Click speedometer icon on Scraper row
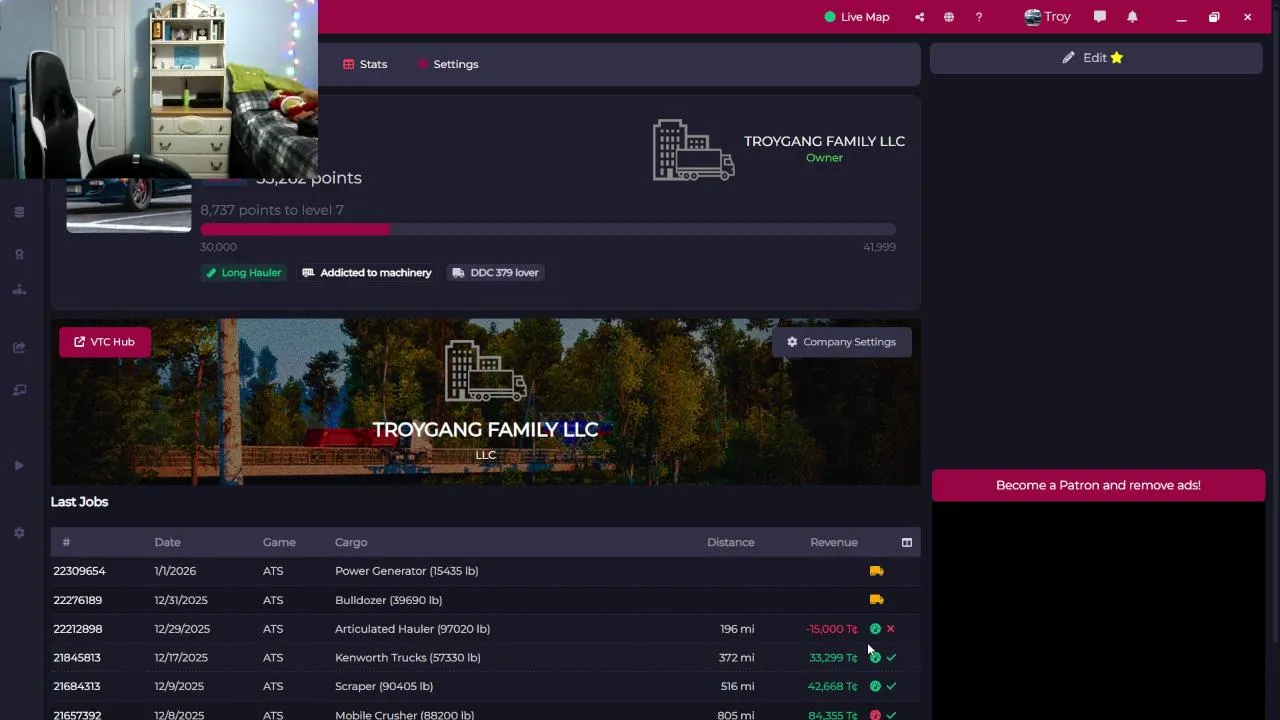 pos(875,686)
